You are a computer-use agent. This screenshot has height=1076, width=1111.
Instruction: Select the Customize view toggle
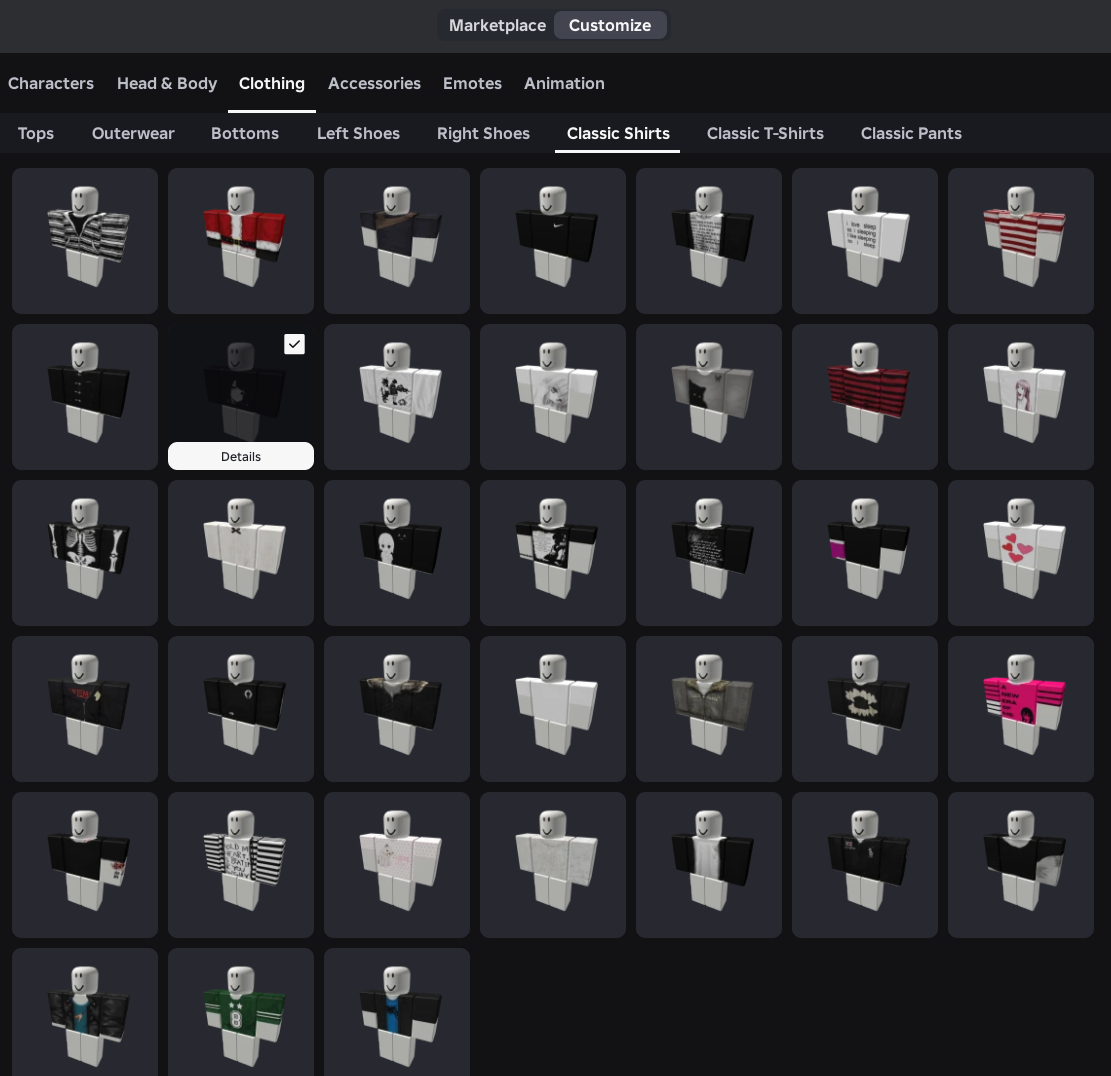coord(610,25)
